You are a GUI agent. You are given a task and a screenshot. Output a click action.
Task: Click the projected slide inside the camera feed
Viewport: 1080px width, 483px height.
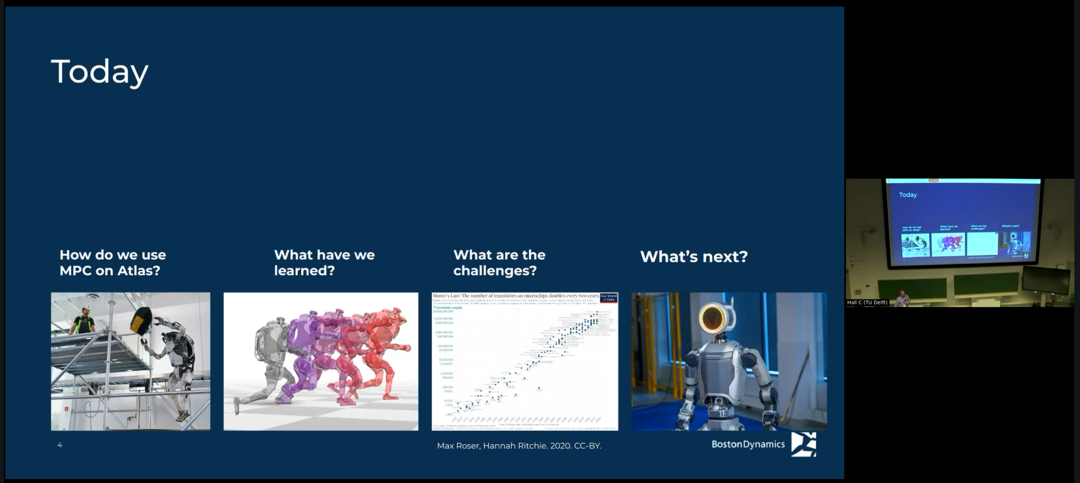(964, 223)
